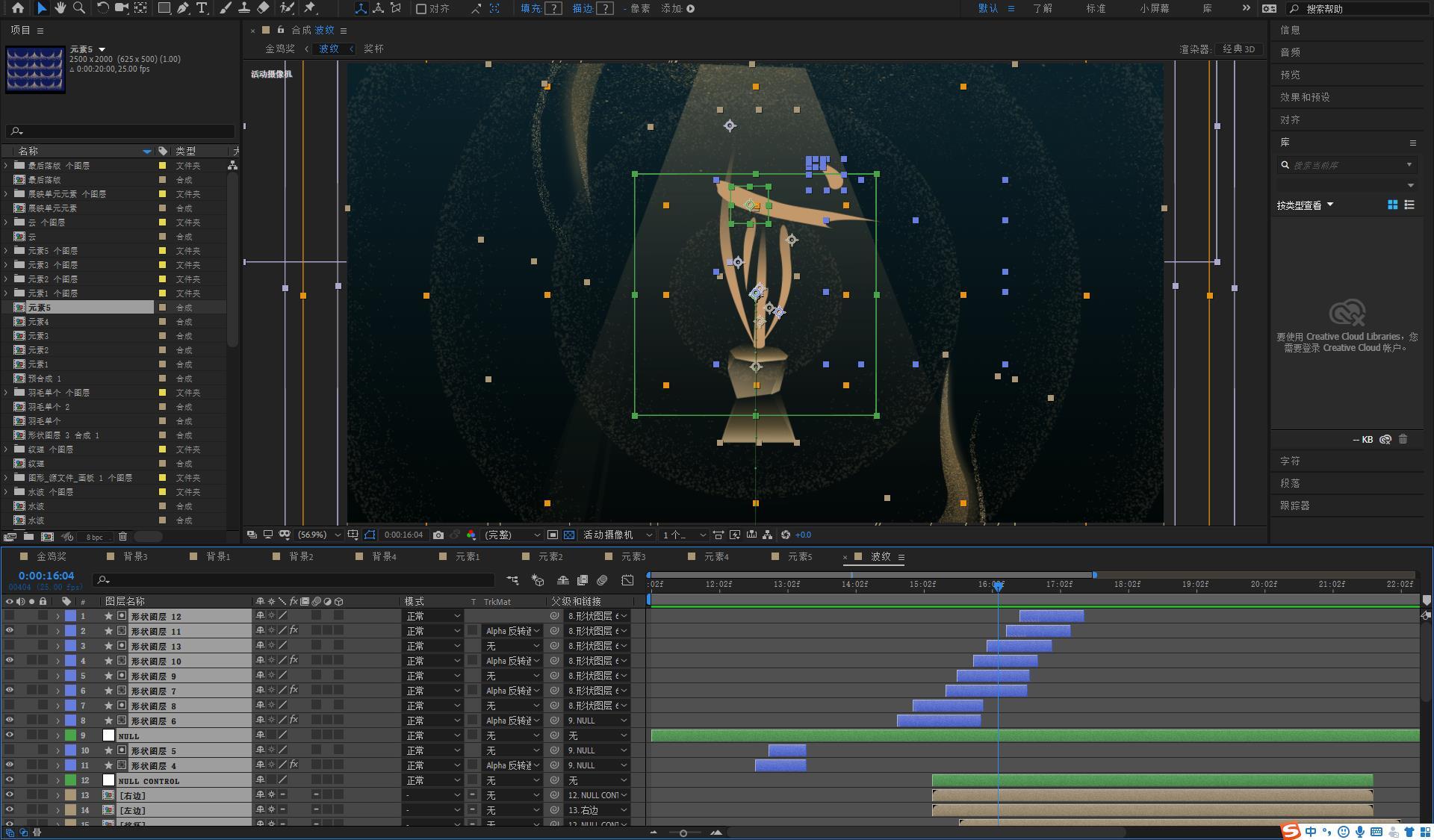Viewport: 1434px width, 840px height.
Task: Switch to the 元素5 timeline tab
Action: (800, 556)
